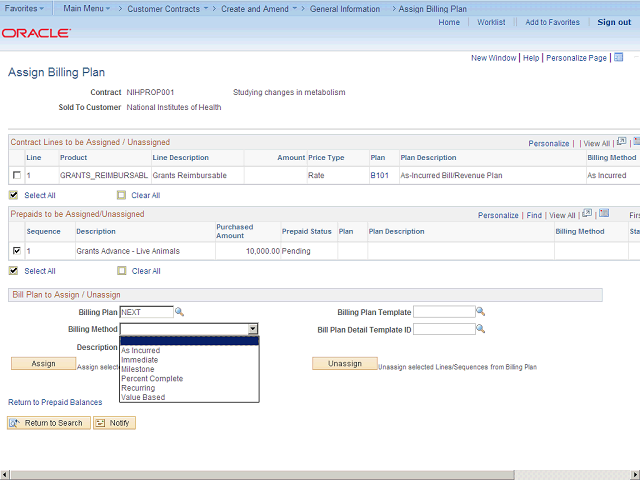Click popup-window icon in Prepaids grid header
Viewport: 640px width, 480px height.
(x=587, y=214)
